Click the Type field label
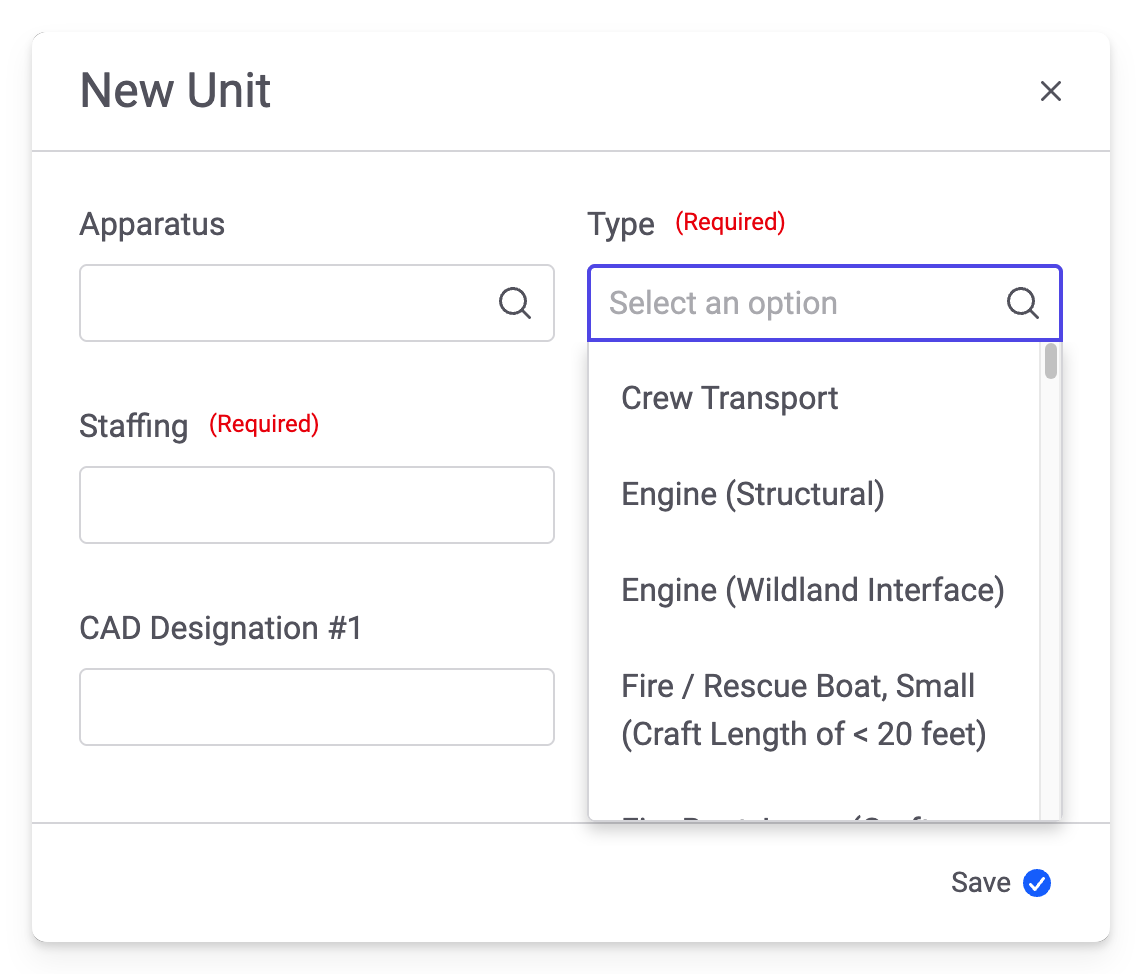Viewport: 1142px width, 974px height. click(621, 224)
